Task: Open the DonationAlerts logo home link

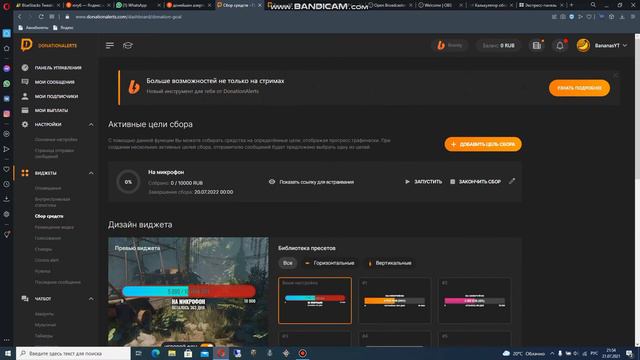Action: [x=49, y=45]
